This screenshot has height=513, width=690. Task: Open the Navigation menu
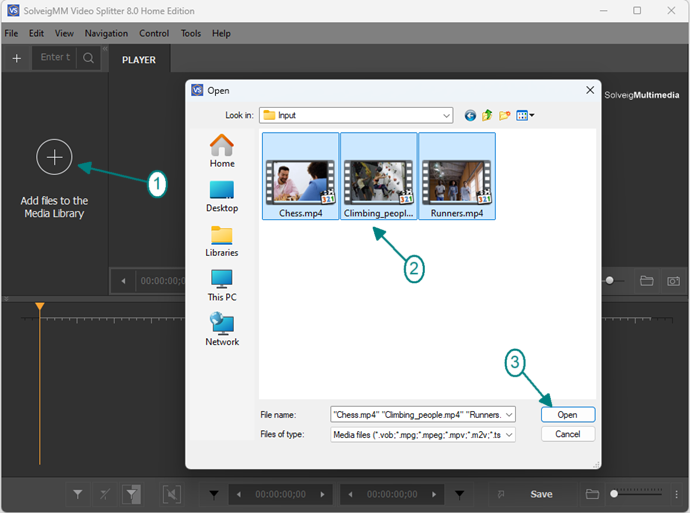coord(106,33)
